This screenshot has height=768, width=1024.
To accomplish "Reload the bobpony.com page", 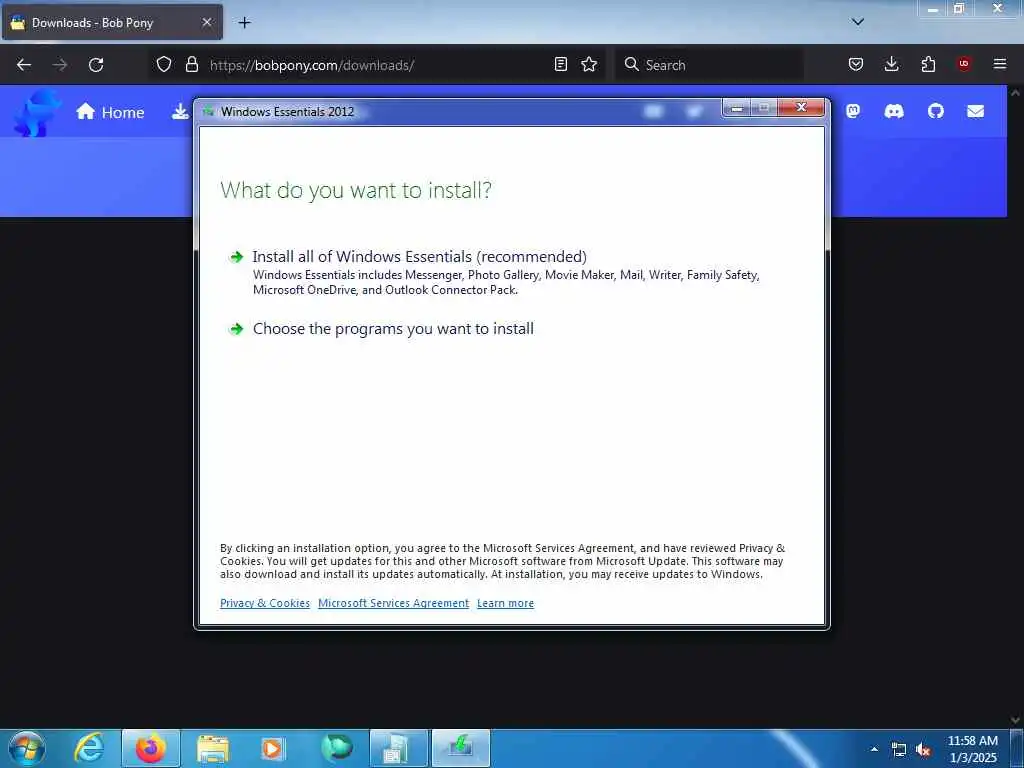I will click(x=96, y=65).
